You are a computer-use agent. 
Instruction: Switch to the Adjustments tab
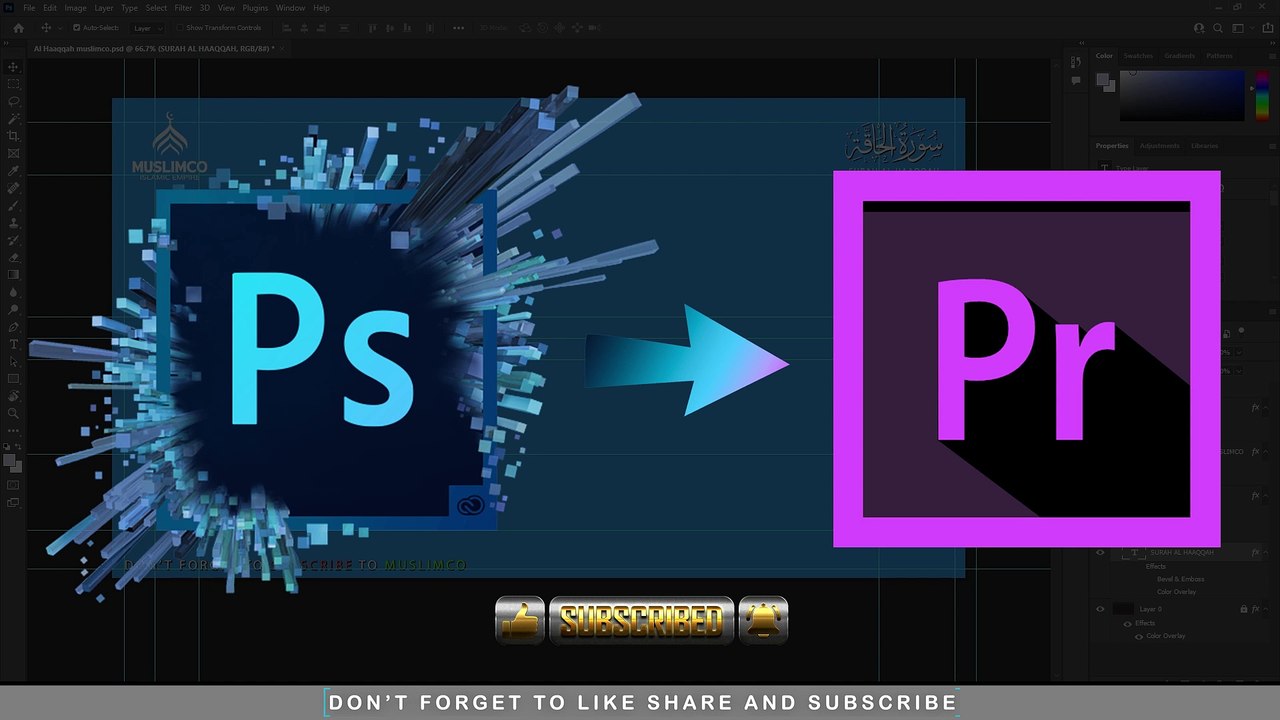click(1160, 146)
